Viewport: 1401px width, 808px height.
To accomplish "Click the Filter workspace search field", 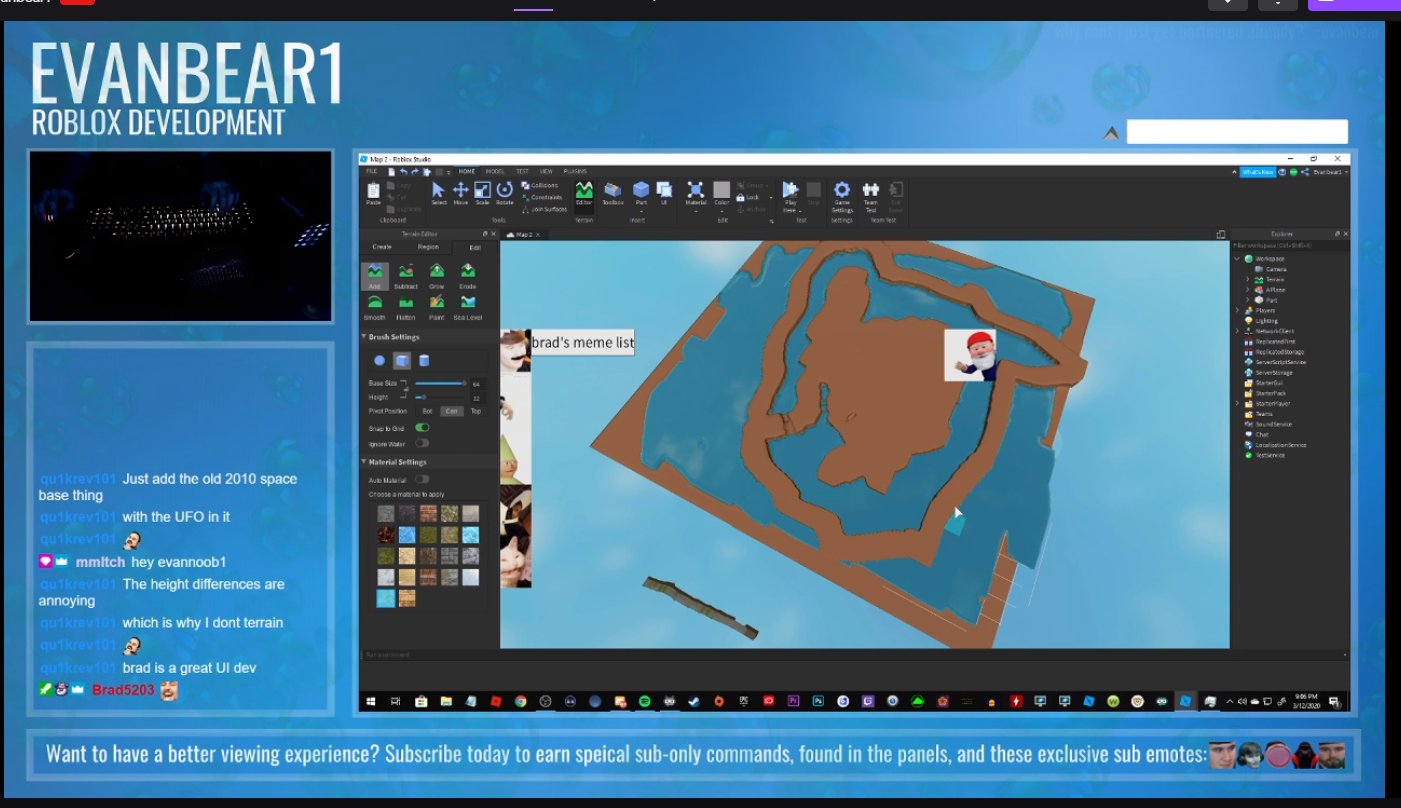I will (1289, 245).
